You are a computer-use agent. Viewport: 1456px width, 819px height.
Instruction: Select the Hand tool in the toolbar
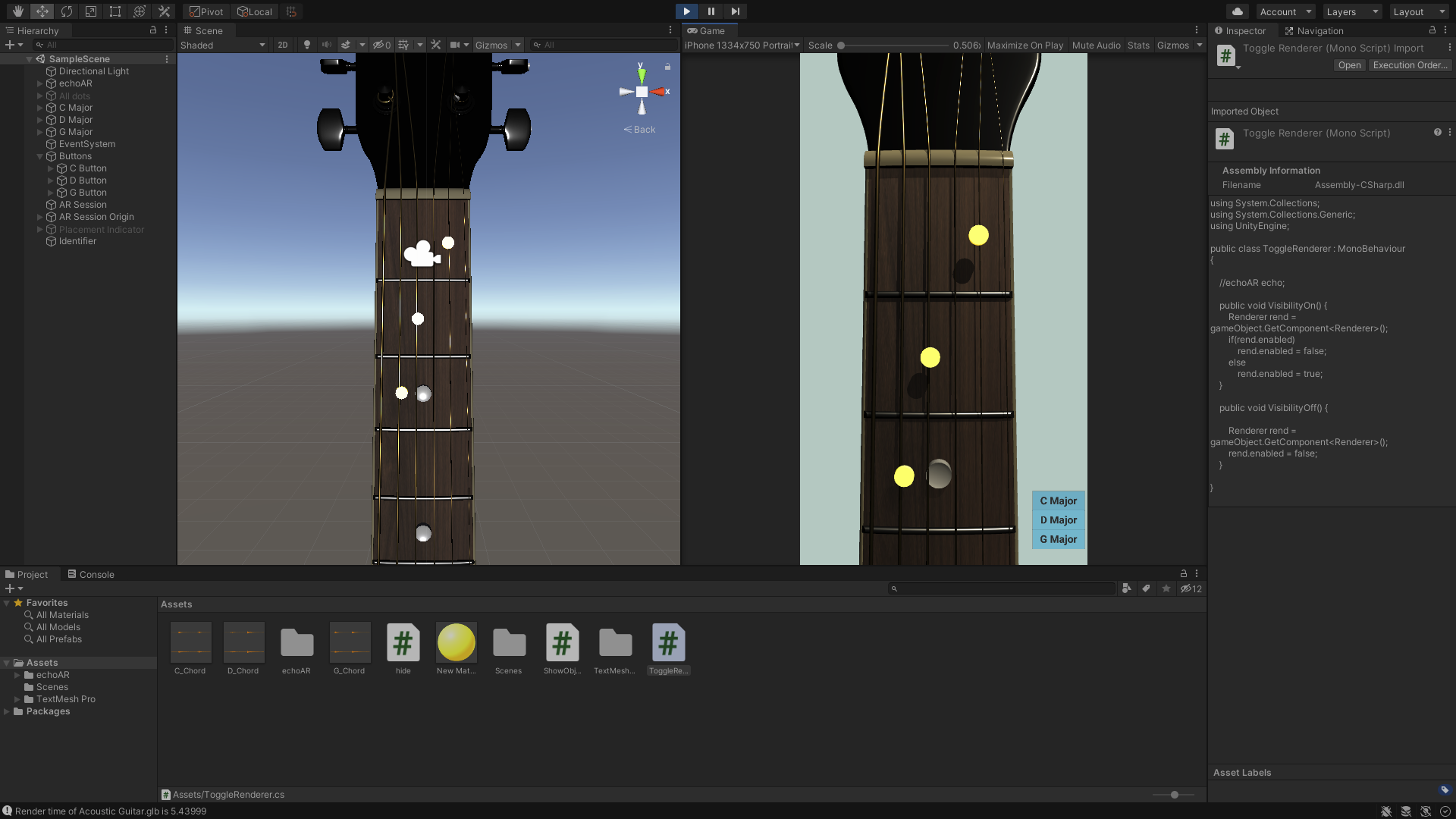[x=17, y=11]
